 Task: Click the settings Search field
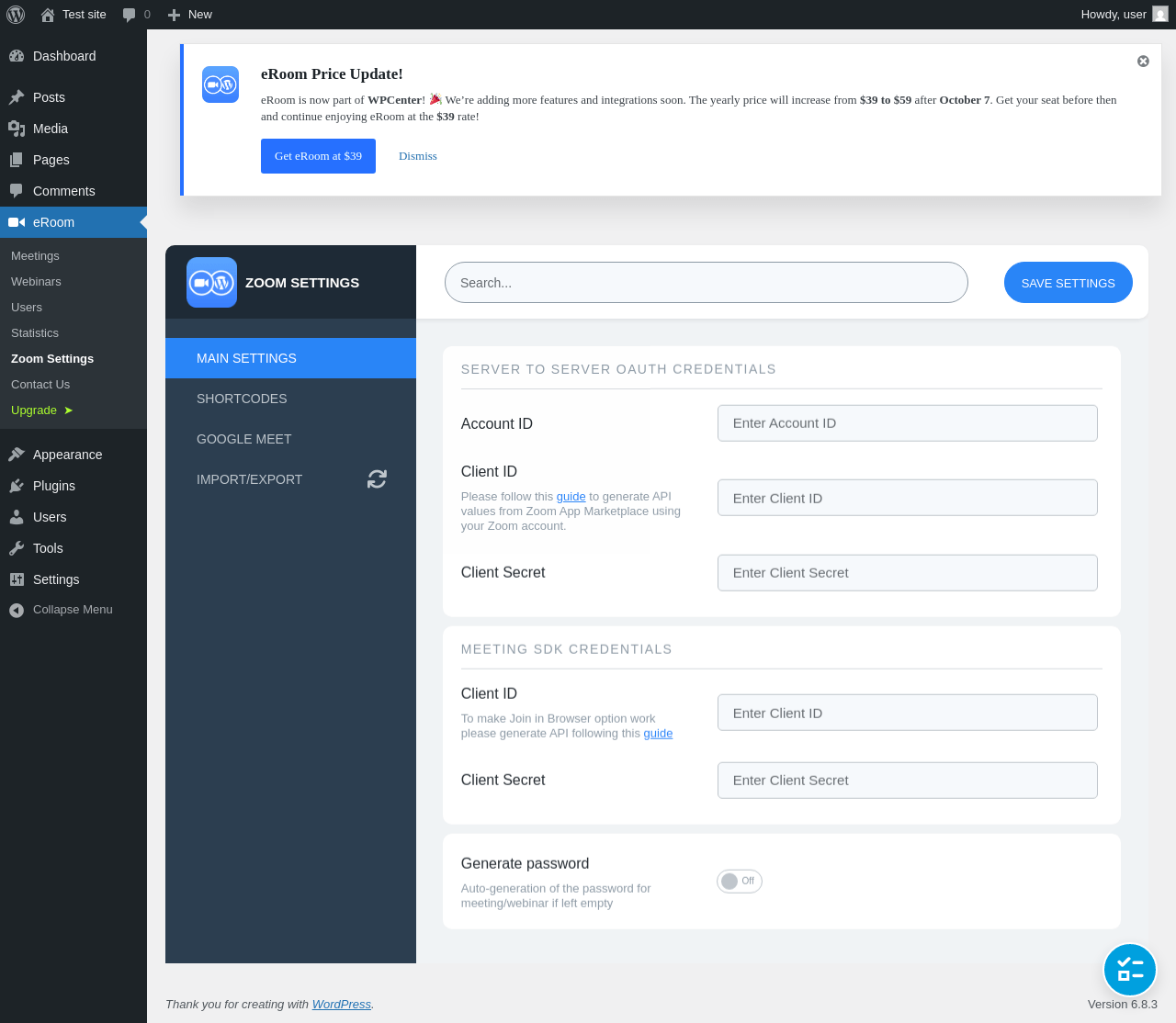[x=707, y=283]
